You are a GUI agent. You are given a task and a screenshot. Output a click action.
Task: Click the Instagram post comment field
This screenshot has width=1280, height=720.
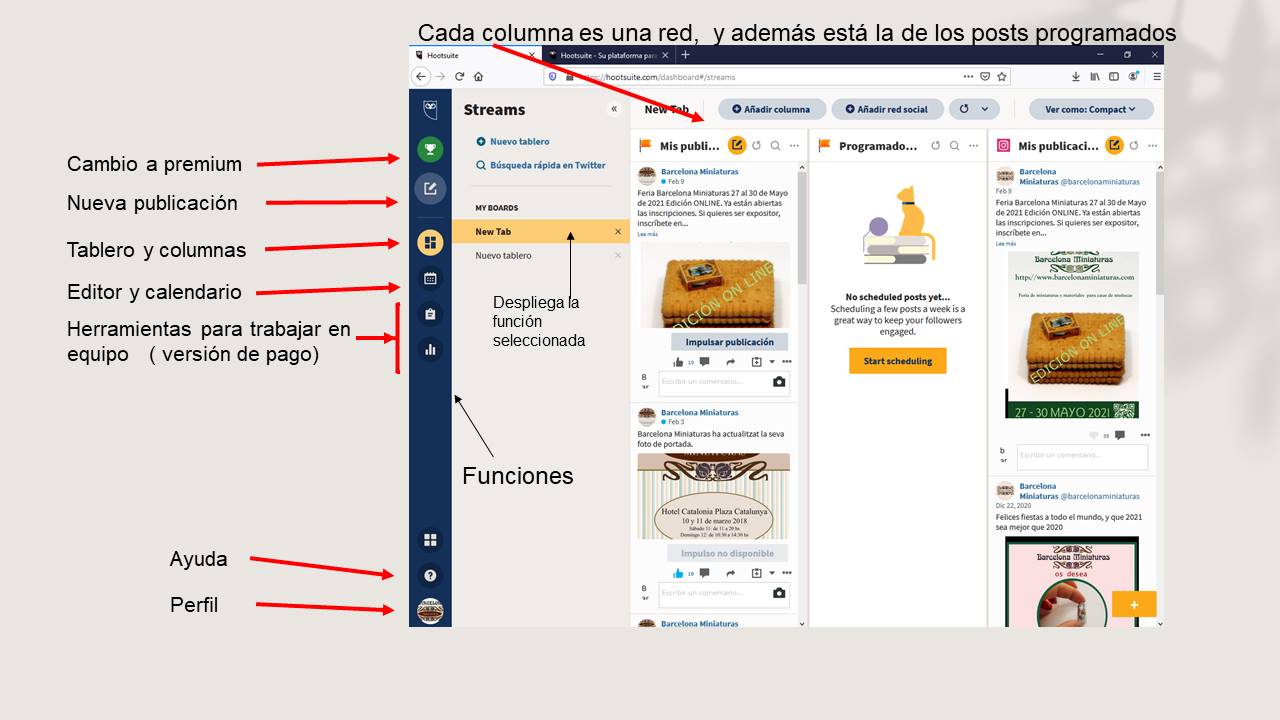(1083, 457)
